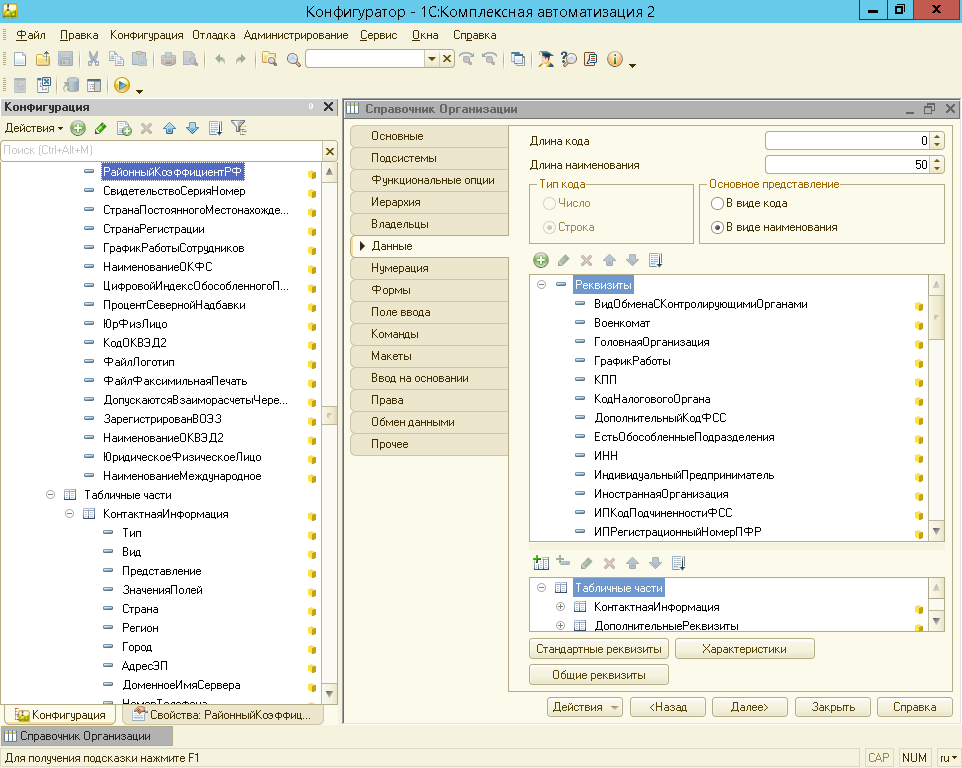Click Add tabular section icon
The height and width of the screenshot is (768, 962).
tap(541, 563)
